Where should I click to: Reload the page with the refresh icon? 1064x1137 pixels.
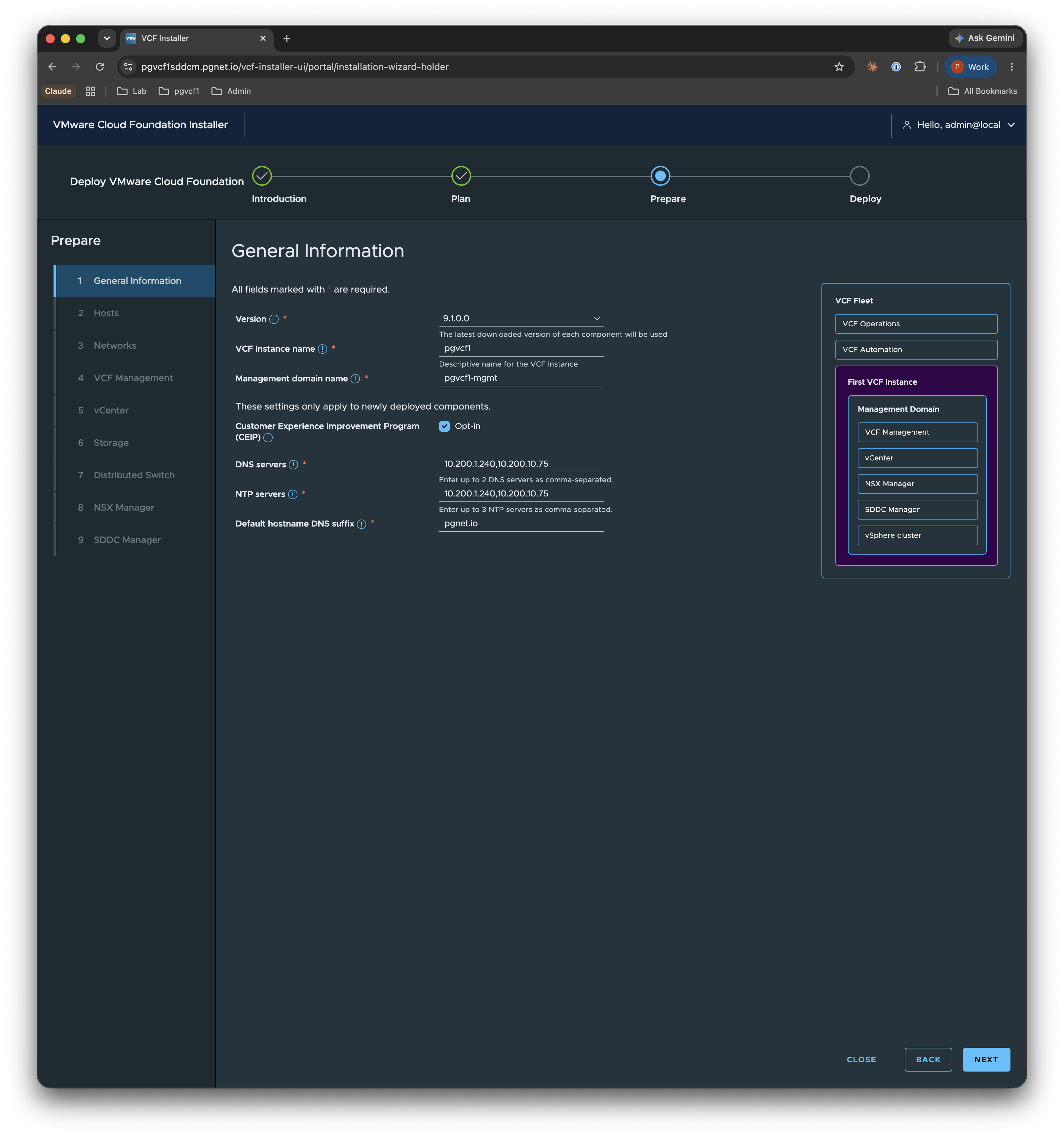click(x=100, y=67)
